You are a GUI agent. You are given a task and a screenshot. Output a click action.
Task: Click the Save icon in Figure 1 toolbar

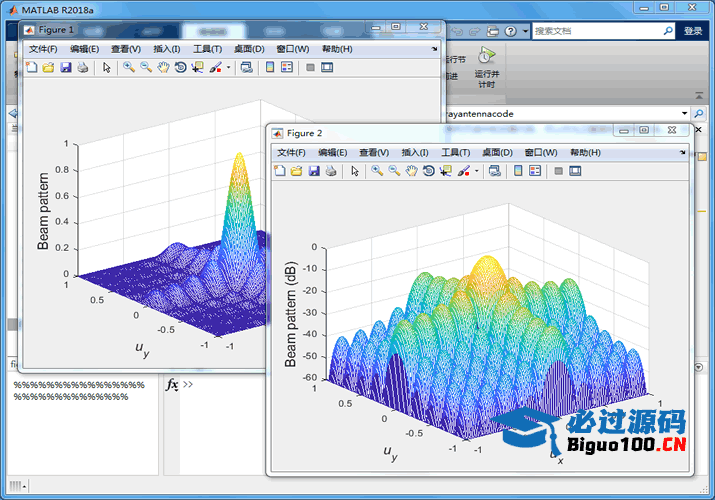[65, 68]
